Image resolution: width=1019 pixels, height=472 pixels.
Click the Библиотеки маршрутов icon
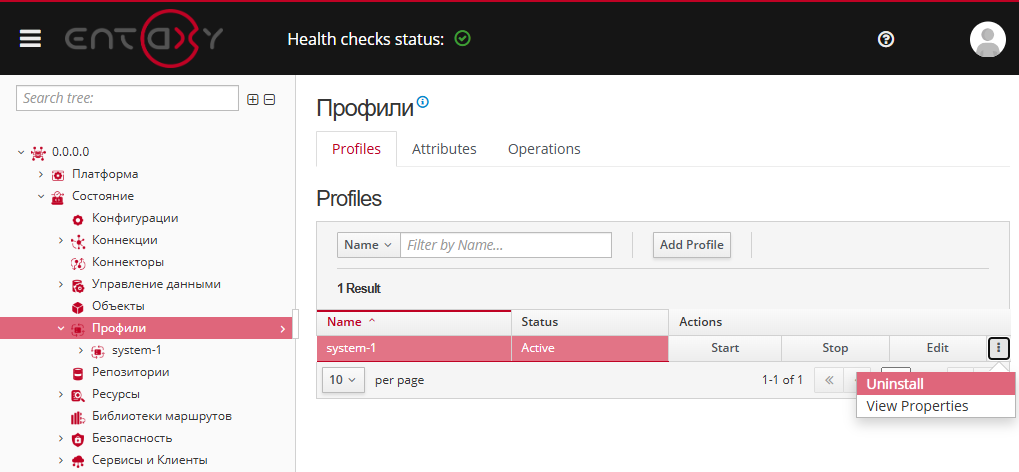coord(78,417)
